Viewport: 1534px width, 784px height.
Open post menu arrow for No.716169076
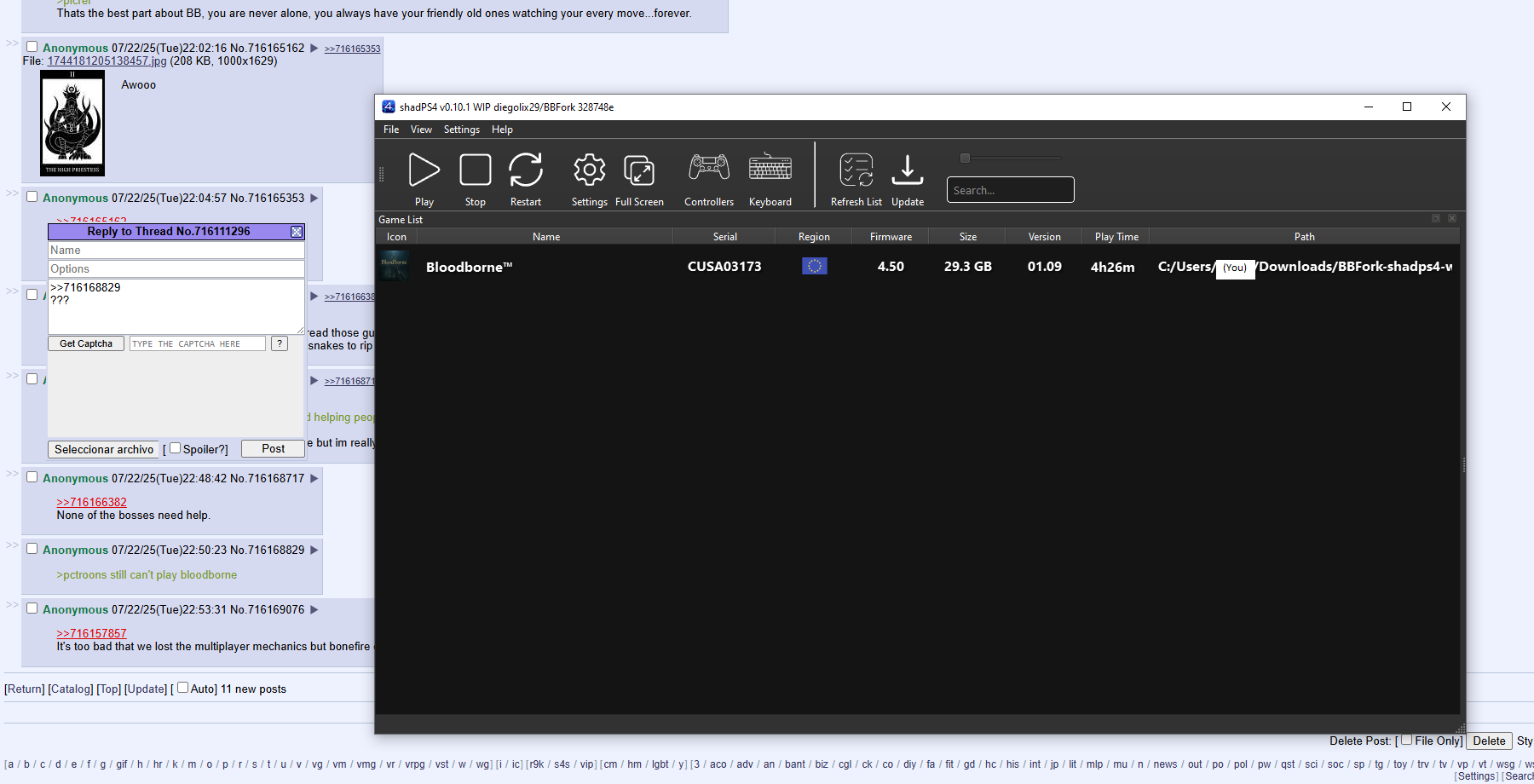314,610
